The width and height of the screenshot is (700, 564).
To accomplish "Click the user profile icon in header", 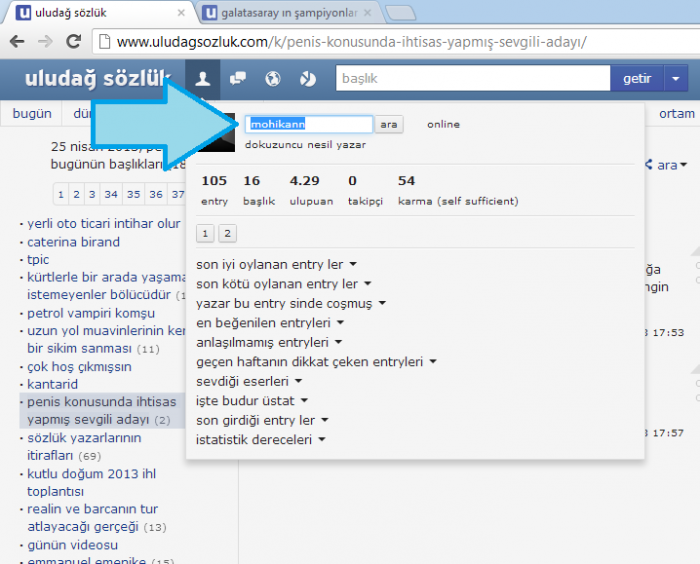I will pos(203,79).
